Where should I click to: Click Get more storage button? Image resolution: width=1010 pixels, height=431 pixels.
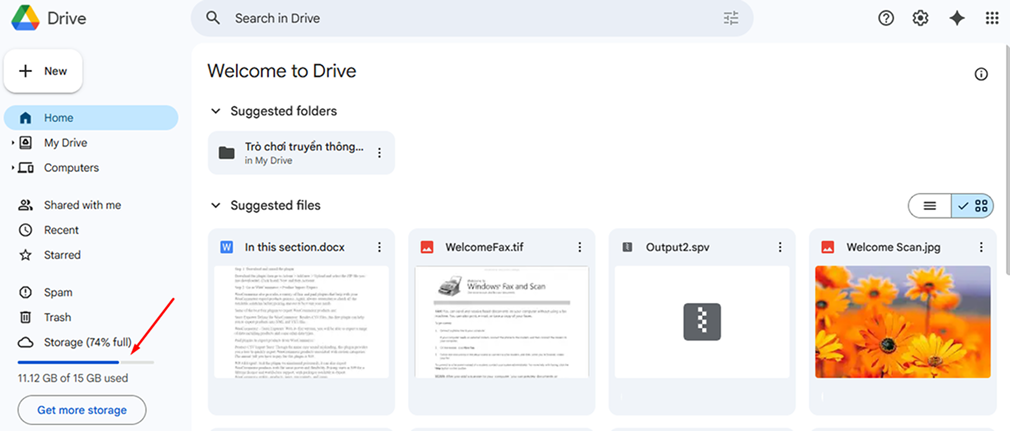82,410
